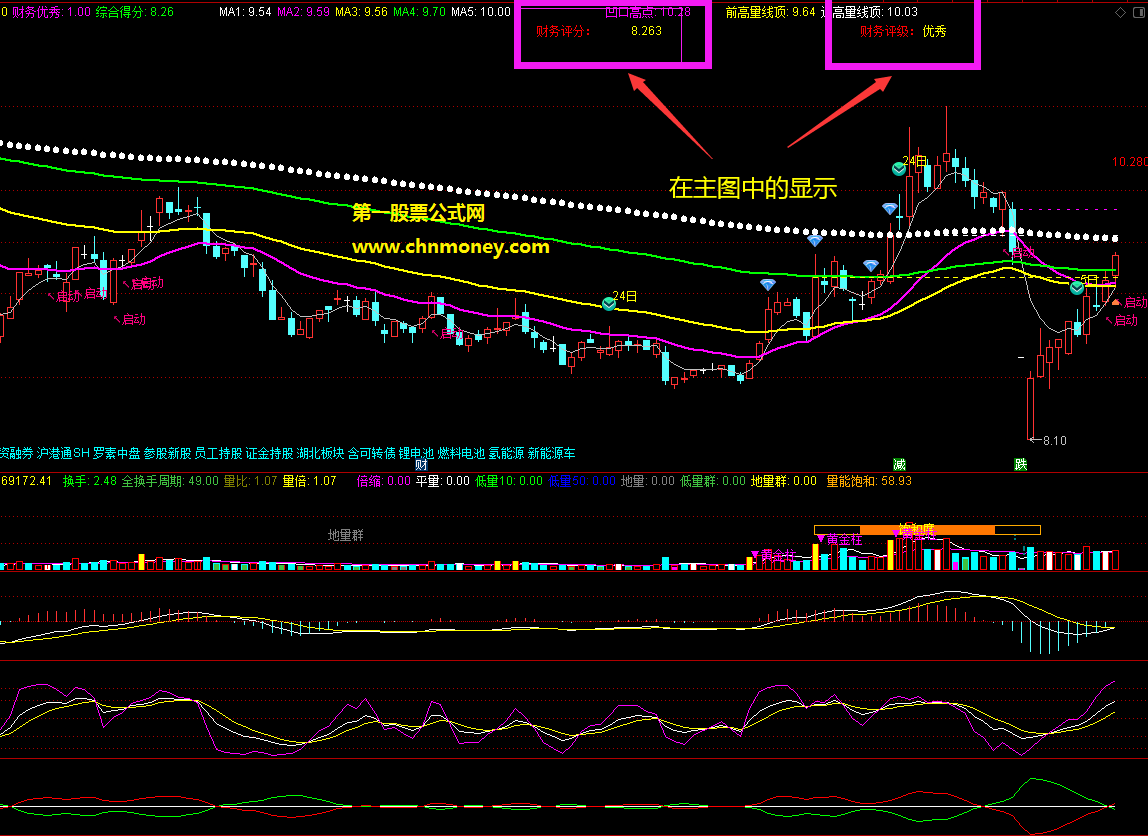This screenshot has height=836, width=1148.
Task: Click the 平量: 0.00 value
Action: point(443,481)
